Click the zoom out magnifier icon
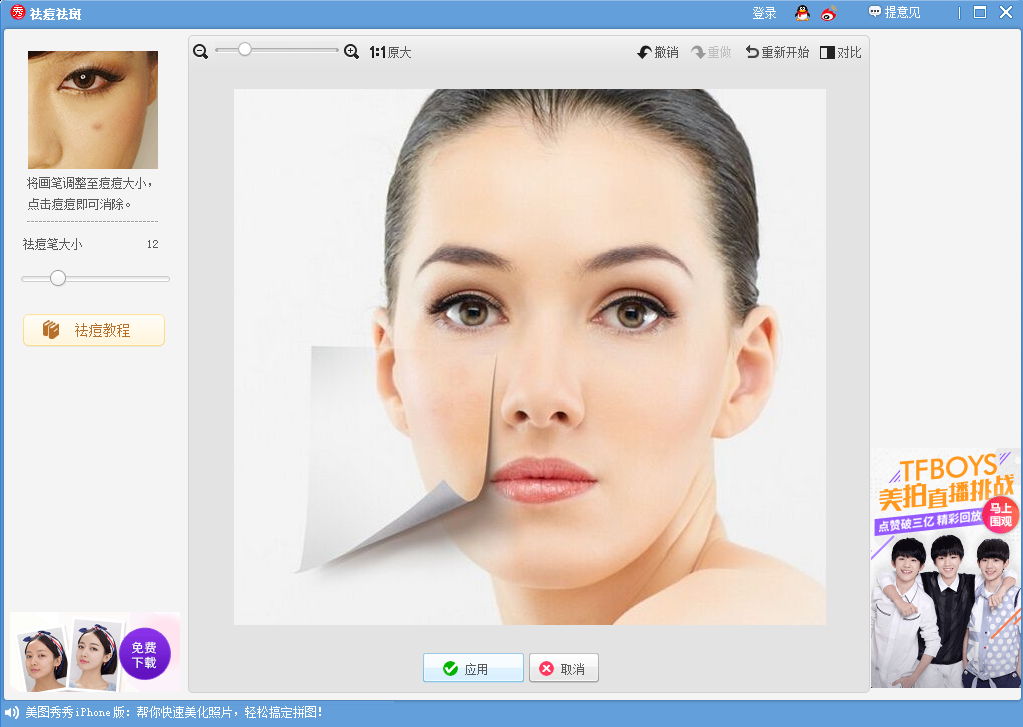Image resolution: width=1023 pixels, height=727 pixels. coord(200,51)
